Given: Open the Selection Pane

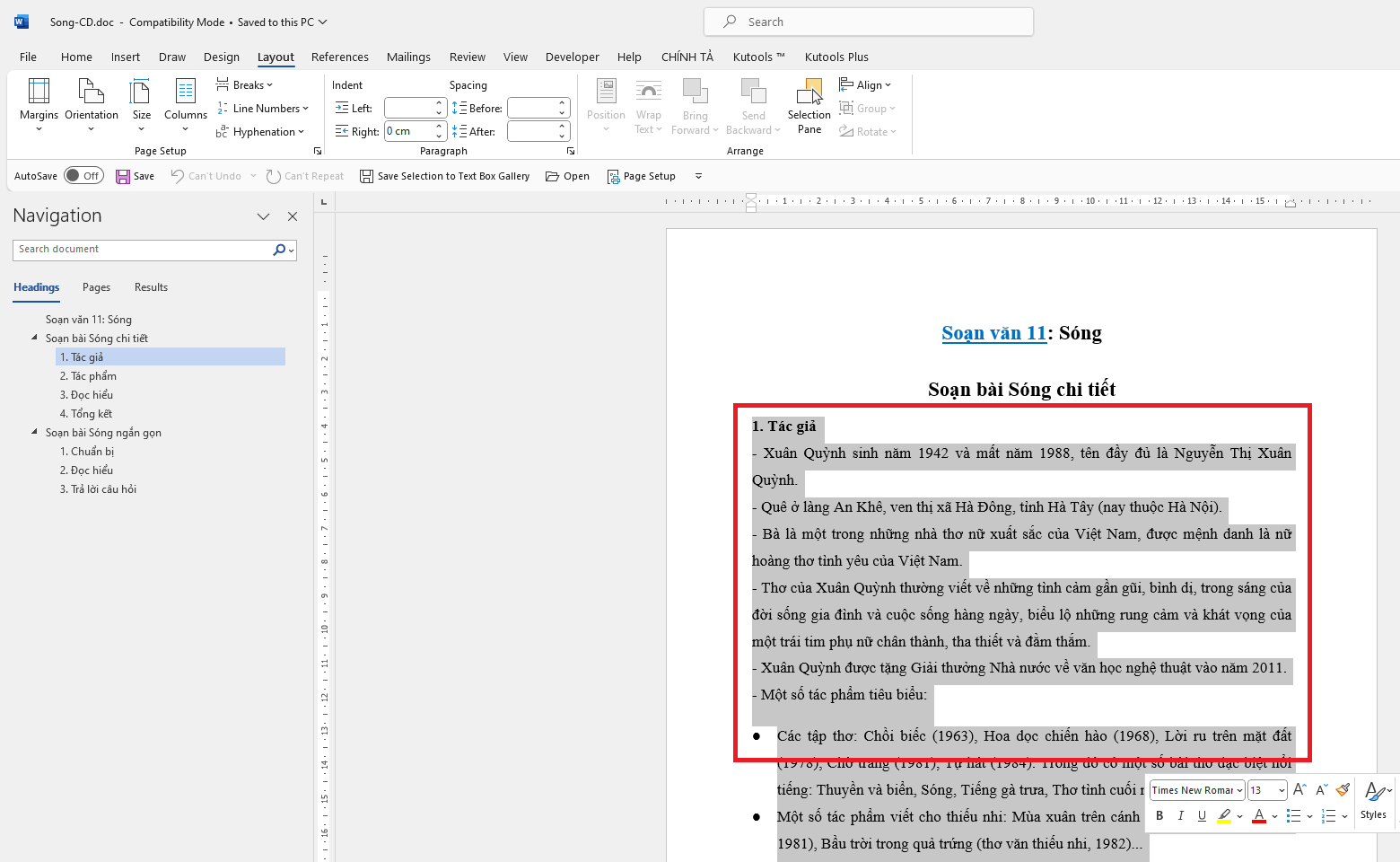Looking at the screenshot, I should point(809,106).
